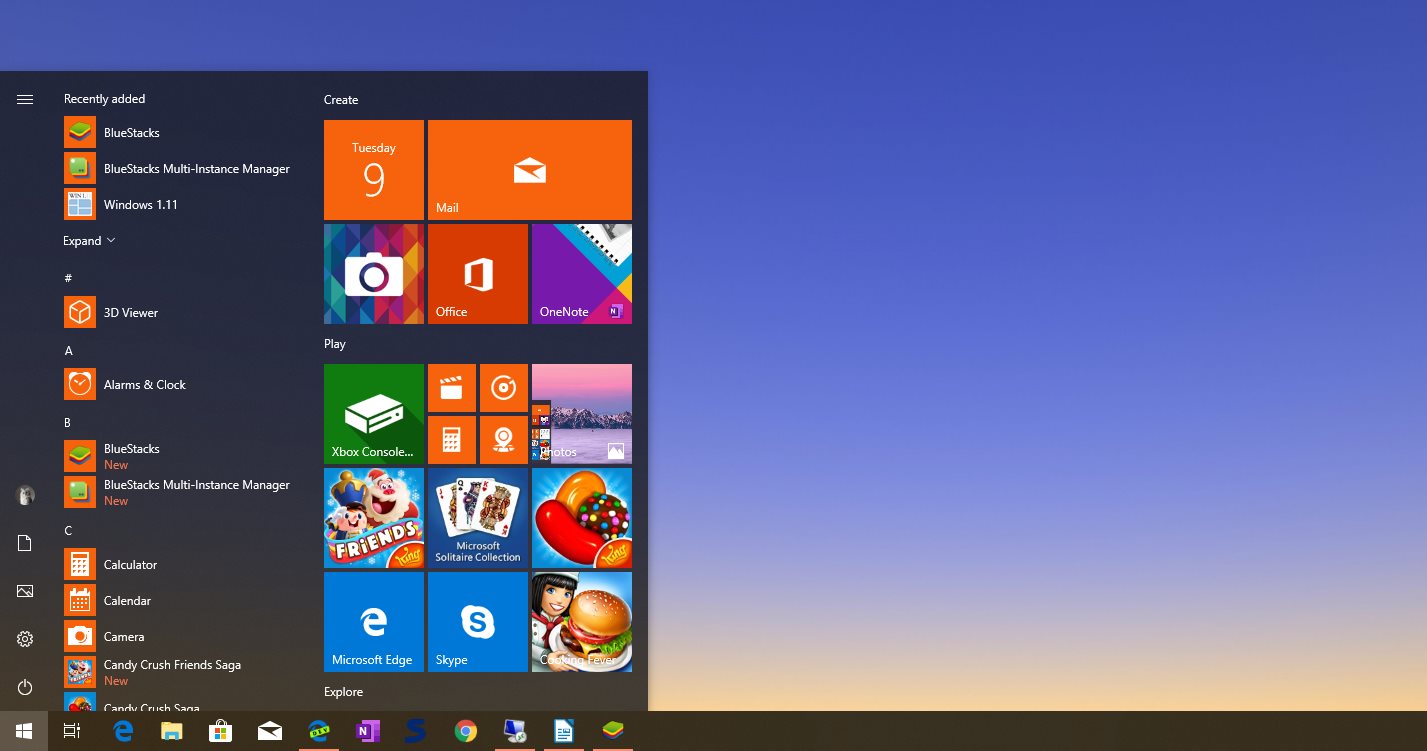Viewport: 1427px width, 751px height.
Task: Open the Photos tile
Action: click(582, 414)
